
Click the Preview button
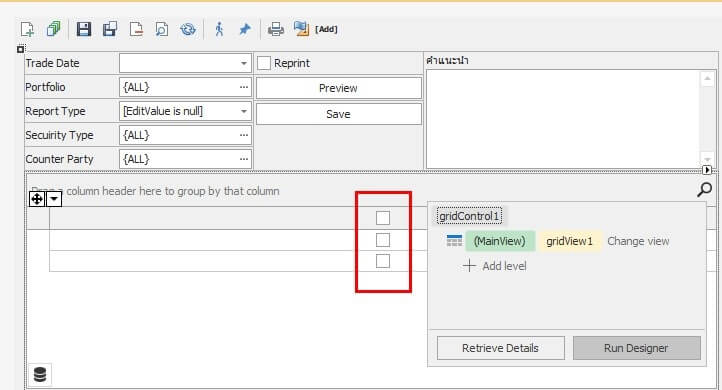pyautogui.click(x=338, y=88)
